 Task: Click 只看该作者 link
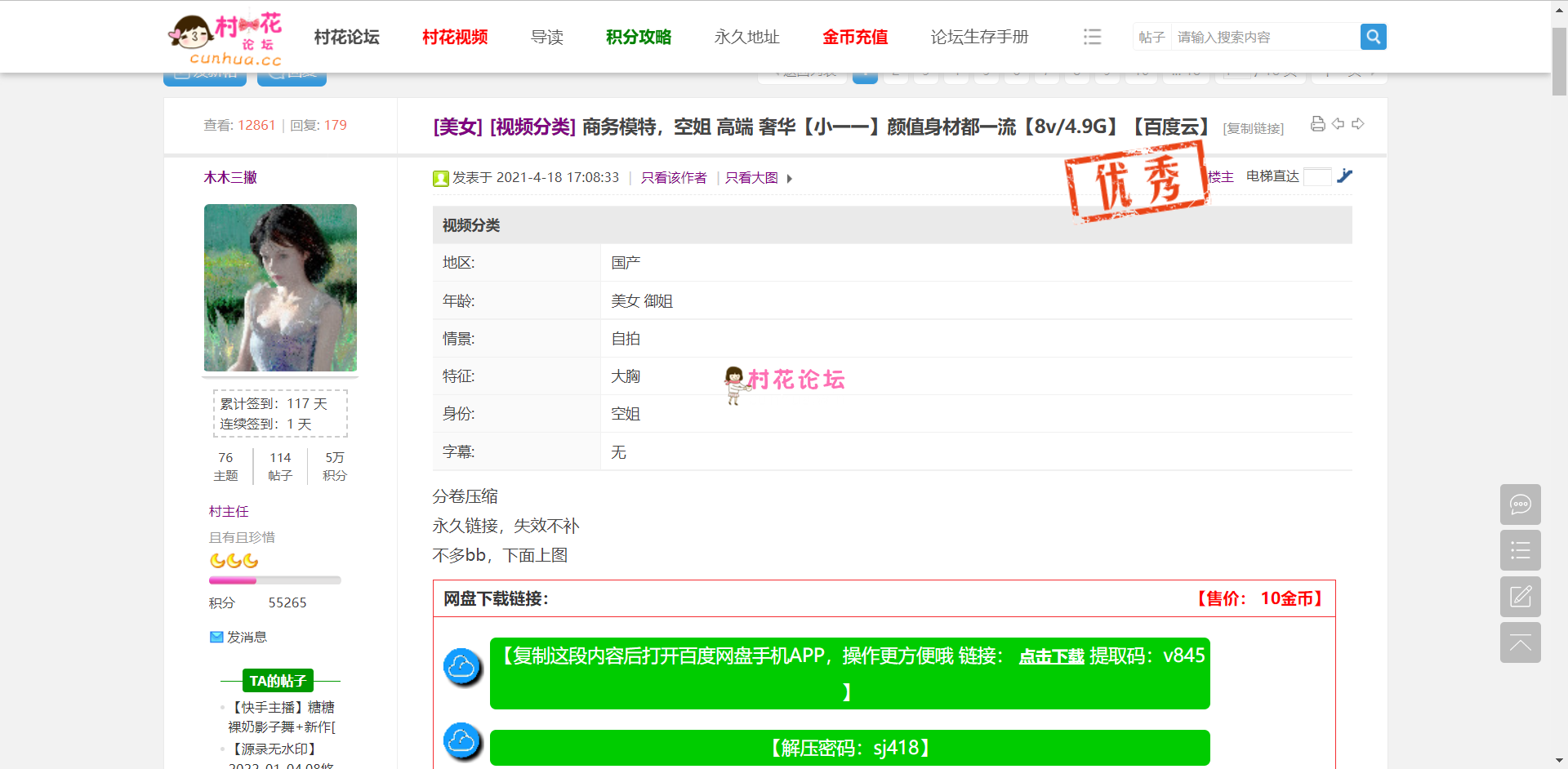click(x=674, y=178)
